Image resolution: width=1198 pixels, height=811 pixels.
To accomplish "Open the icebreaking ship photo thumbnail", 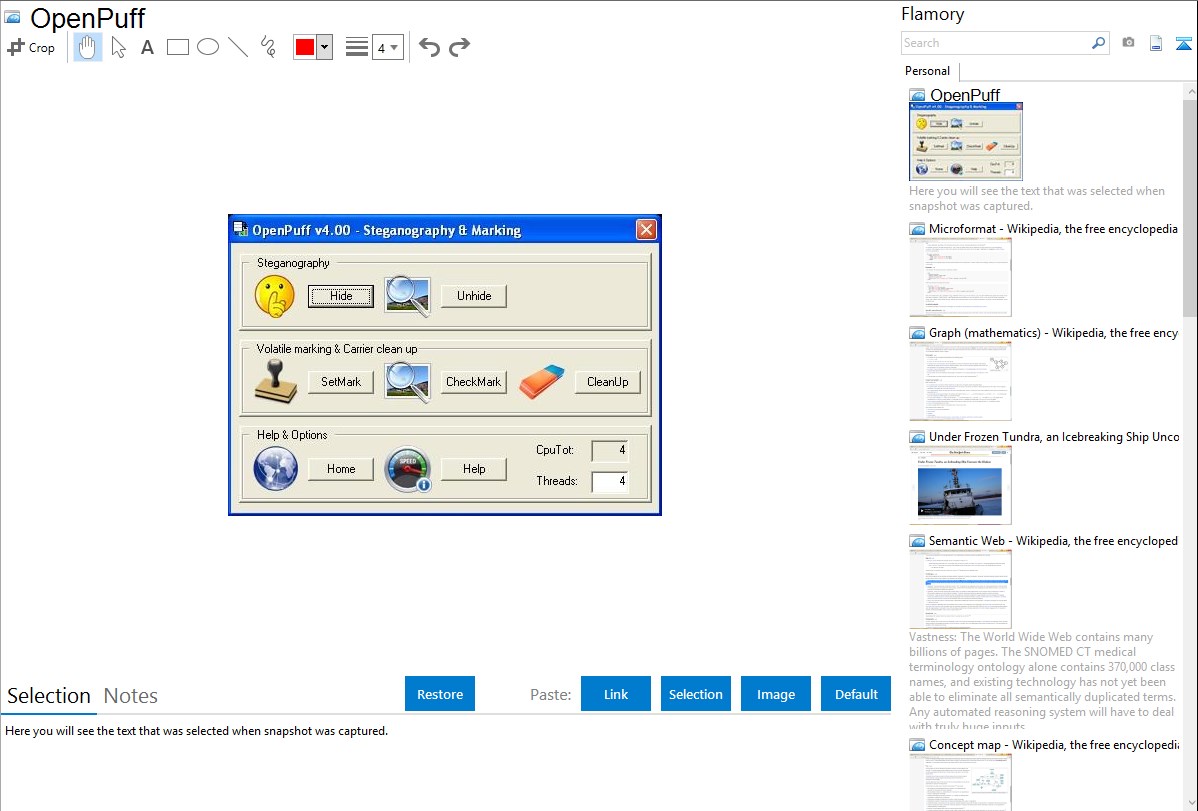I will coord(960,485).
